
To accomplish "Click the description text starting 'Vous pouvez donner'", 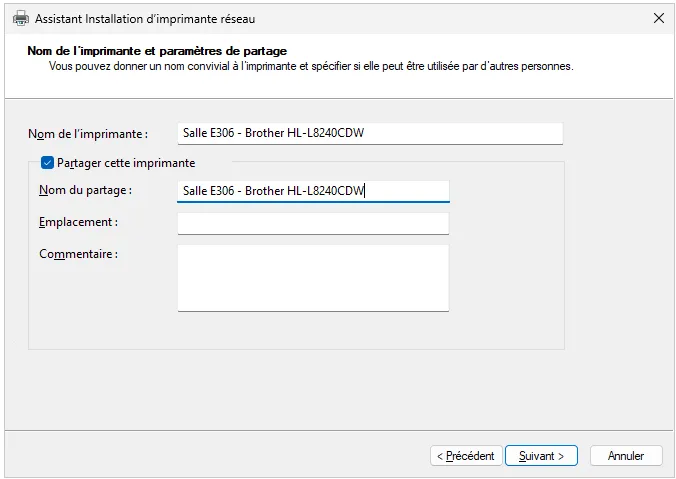I will click(x=311, y=66).
